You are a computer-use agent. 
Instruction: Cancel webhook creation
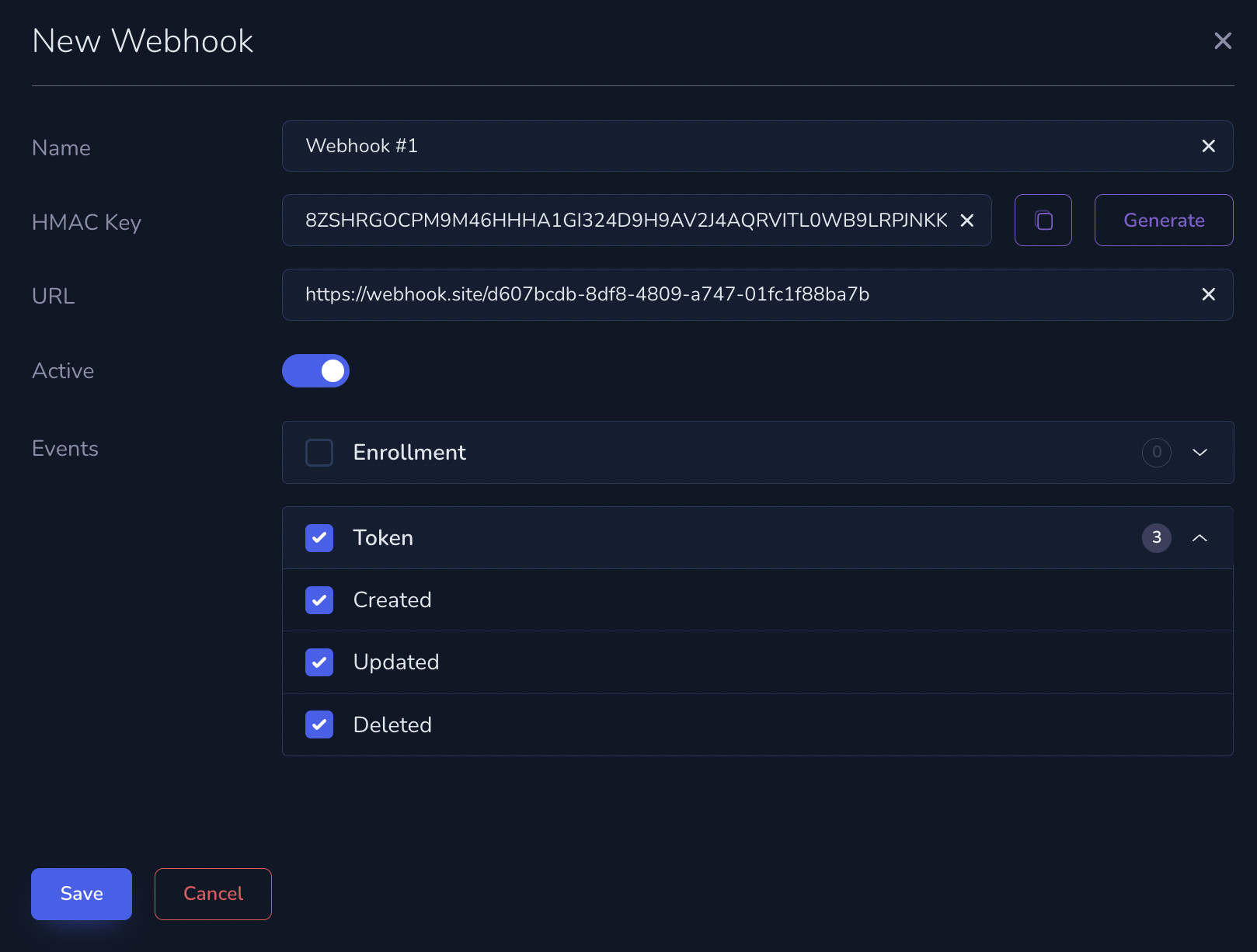pos(212,894)
